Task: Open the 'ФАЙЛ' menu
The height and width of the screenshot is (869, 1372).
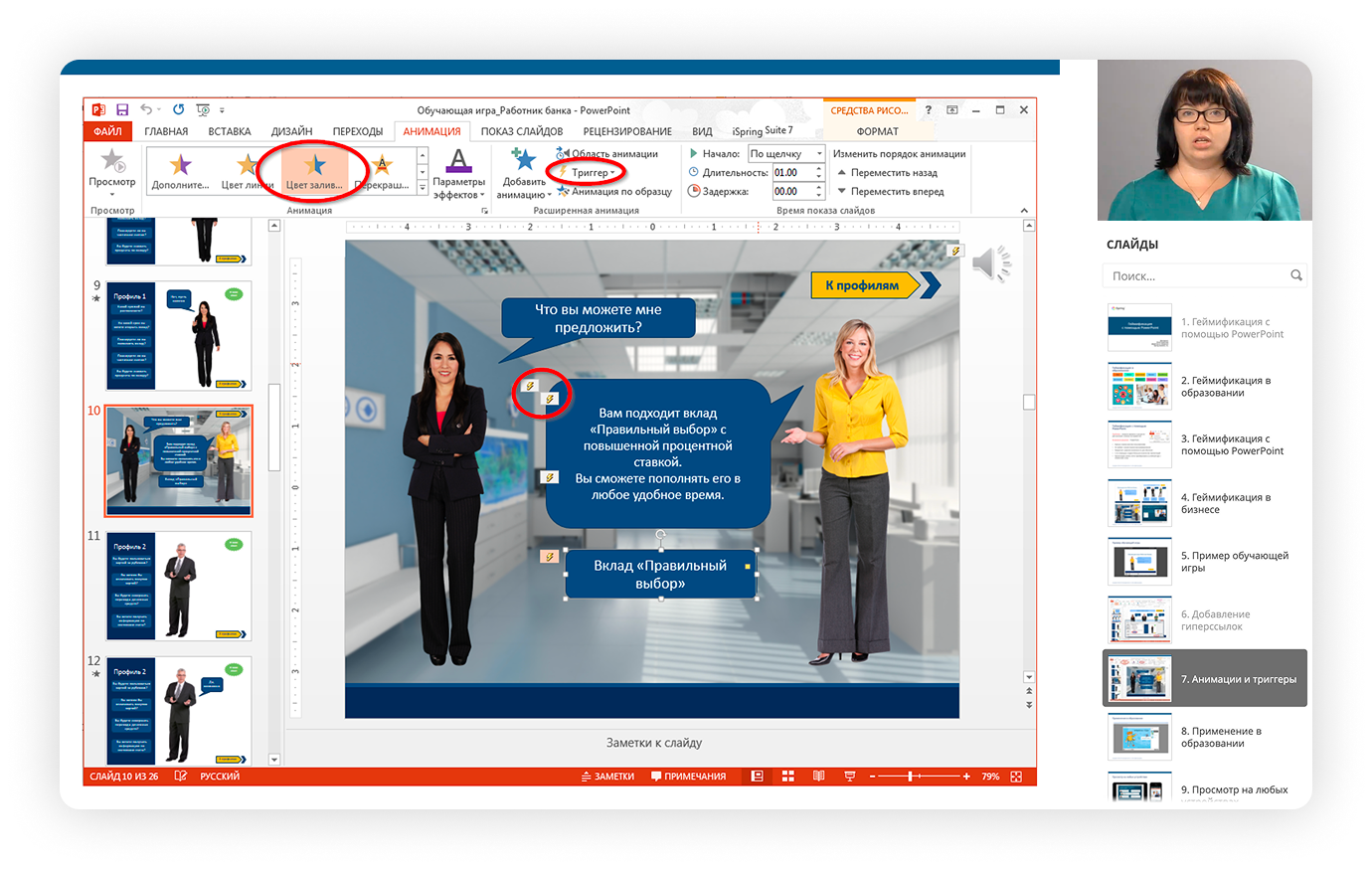Action: coord(107,131)
